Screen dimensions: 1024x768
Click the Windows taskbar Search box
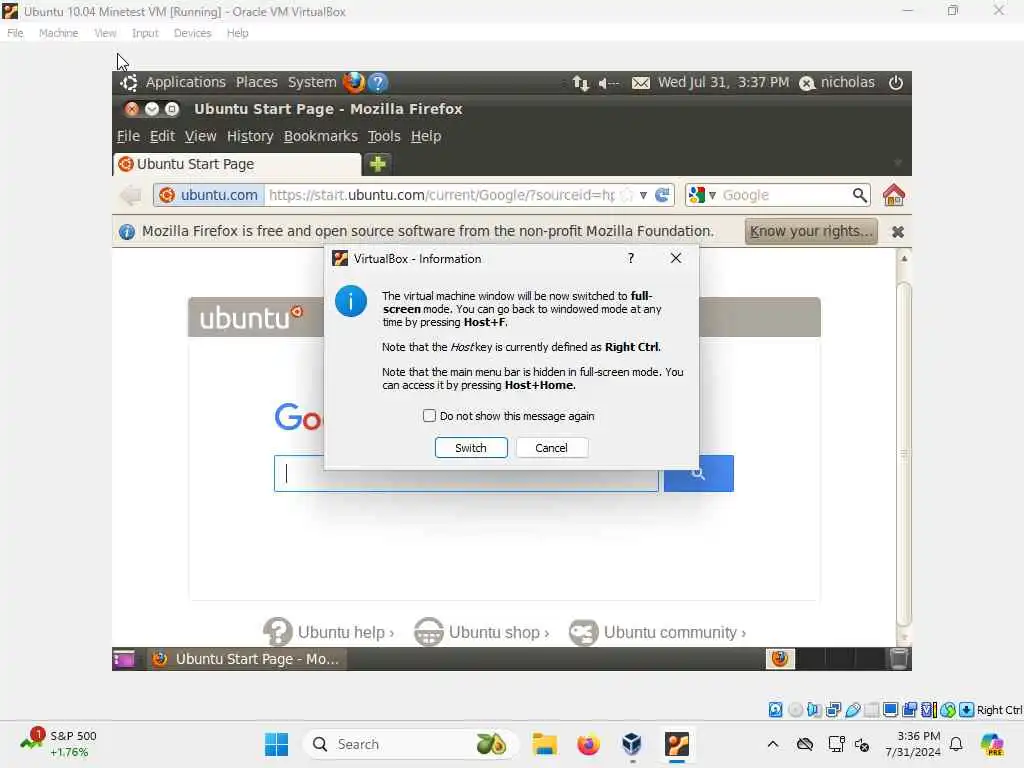point(411,744)
